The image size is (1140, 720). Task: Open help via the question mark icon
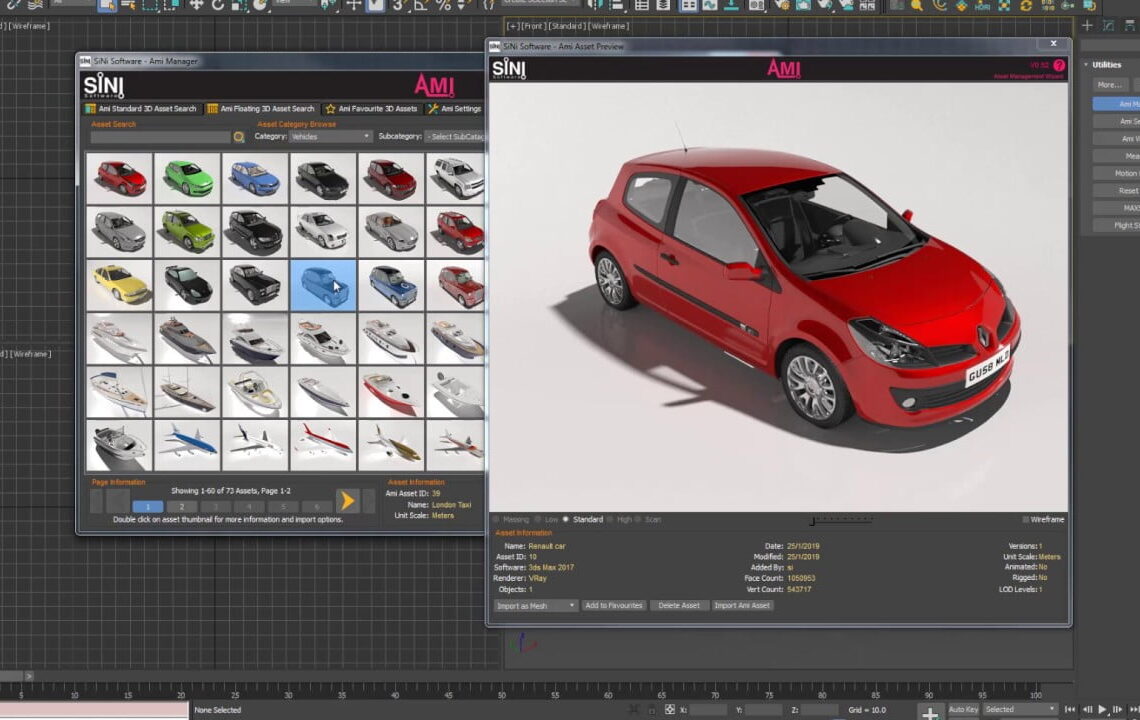tap(1060, 66)
